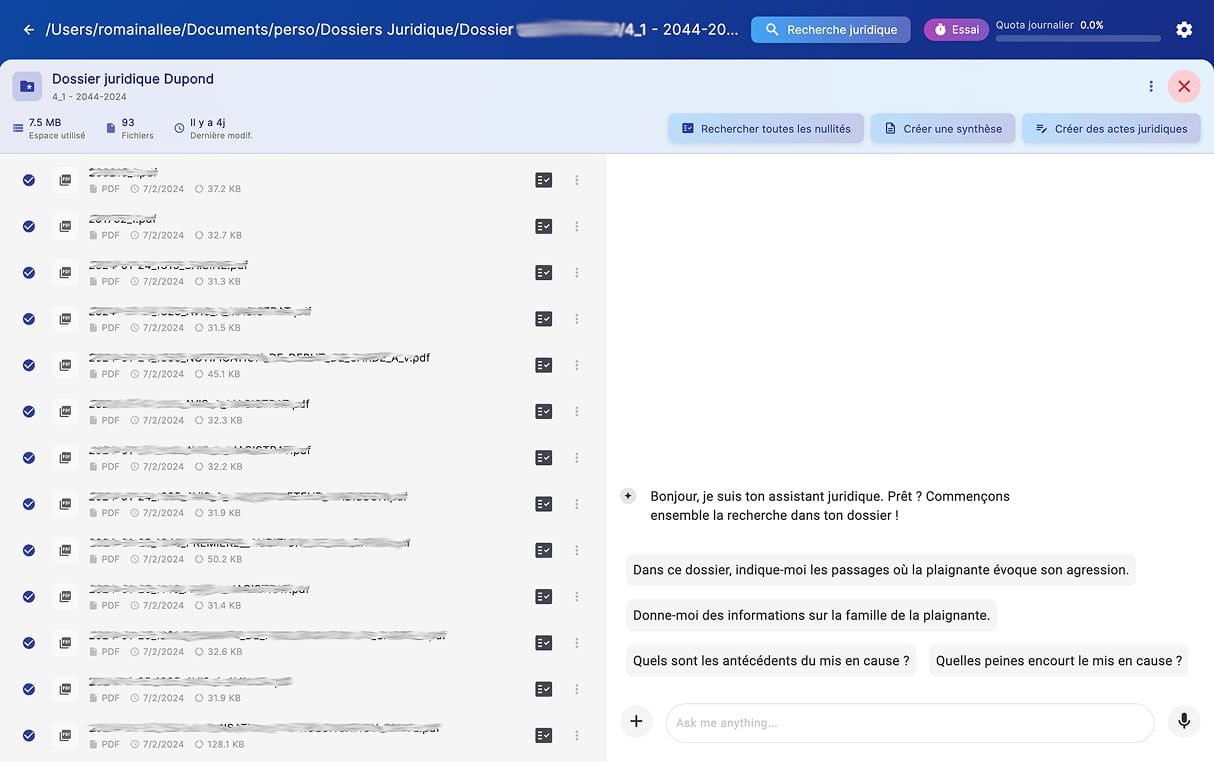Open settings via the gear icon
Image resolution: width=1214 pixels, height=762 pixels.
(1184, 30)
